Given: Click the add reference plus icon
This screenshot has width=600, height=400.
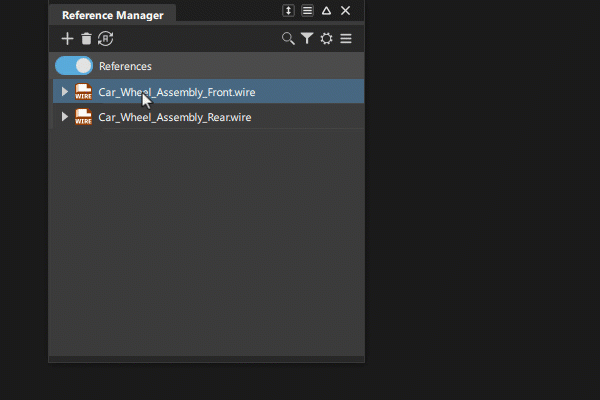Looking at the screenshot, I should [67, 39].
